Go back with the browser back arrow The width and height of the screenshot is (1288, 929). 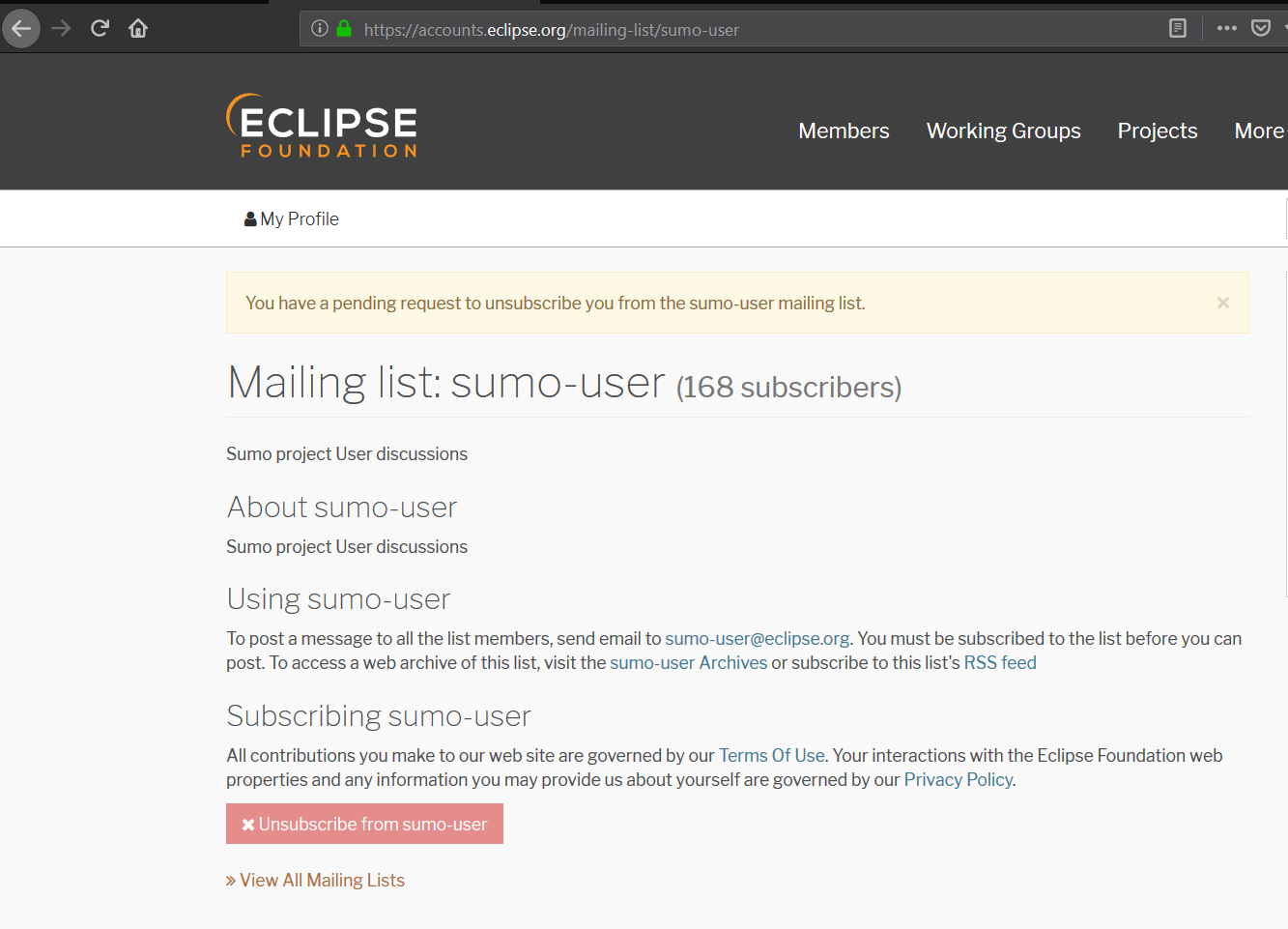[x=21, y=28]
